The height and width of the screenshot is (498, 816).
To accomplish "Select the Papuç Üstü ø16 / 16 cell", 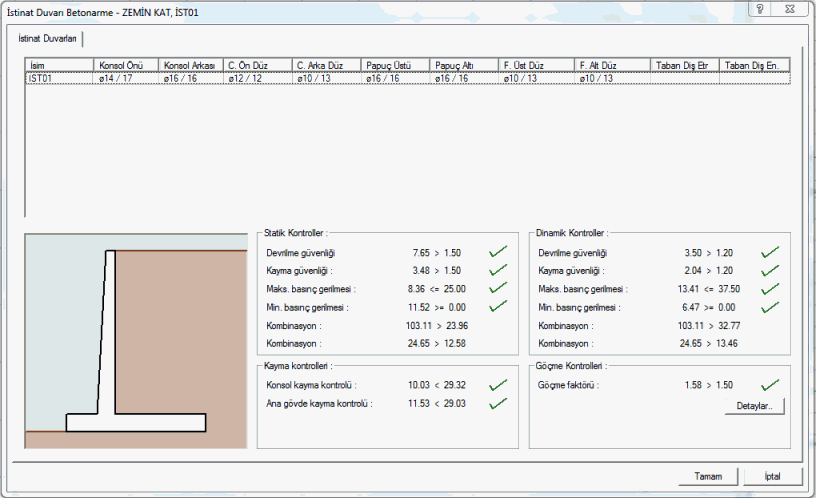I will point(395,77).
